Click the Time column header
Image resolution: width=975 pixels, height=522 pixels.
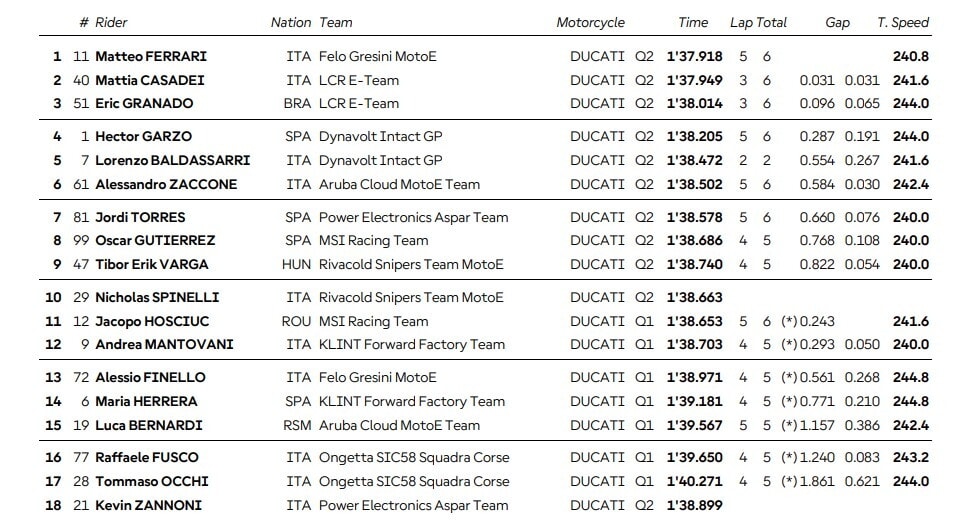[x=693, y=22]
